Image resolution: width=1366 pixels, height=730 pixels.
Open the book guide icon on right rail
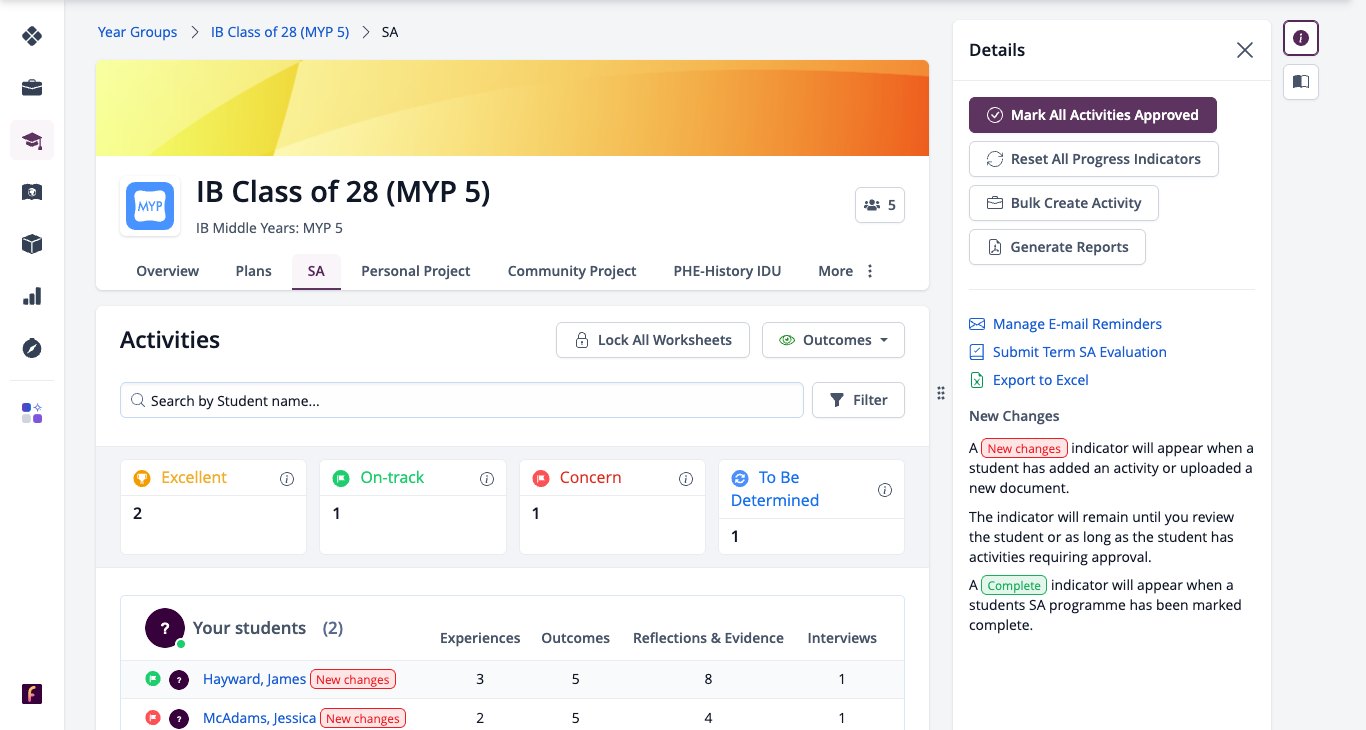point(1301,82)
